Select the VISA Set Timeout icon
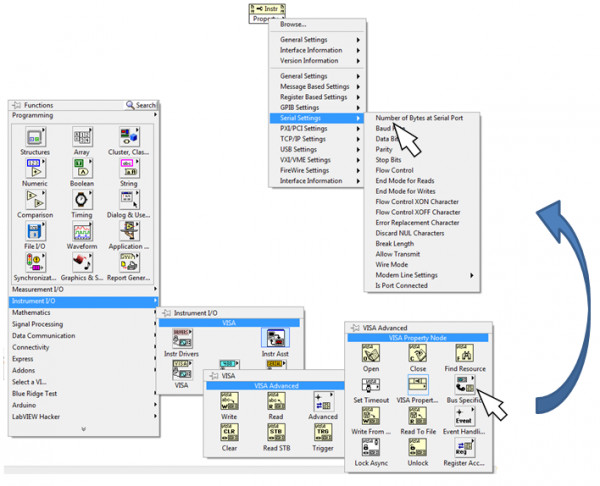 pyautogui.click(x=371, y=386)
